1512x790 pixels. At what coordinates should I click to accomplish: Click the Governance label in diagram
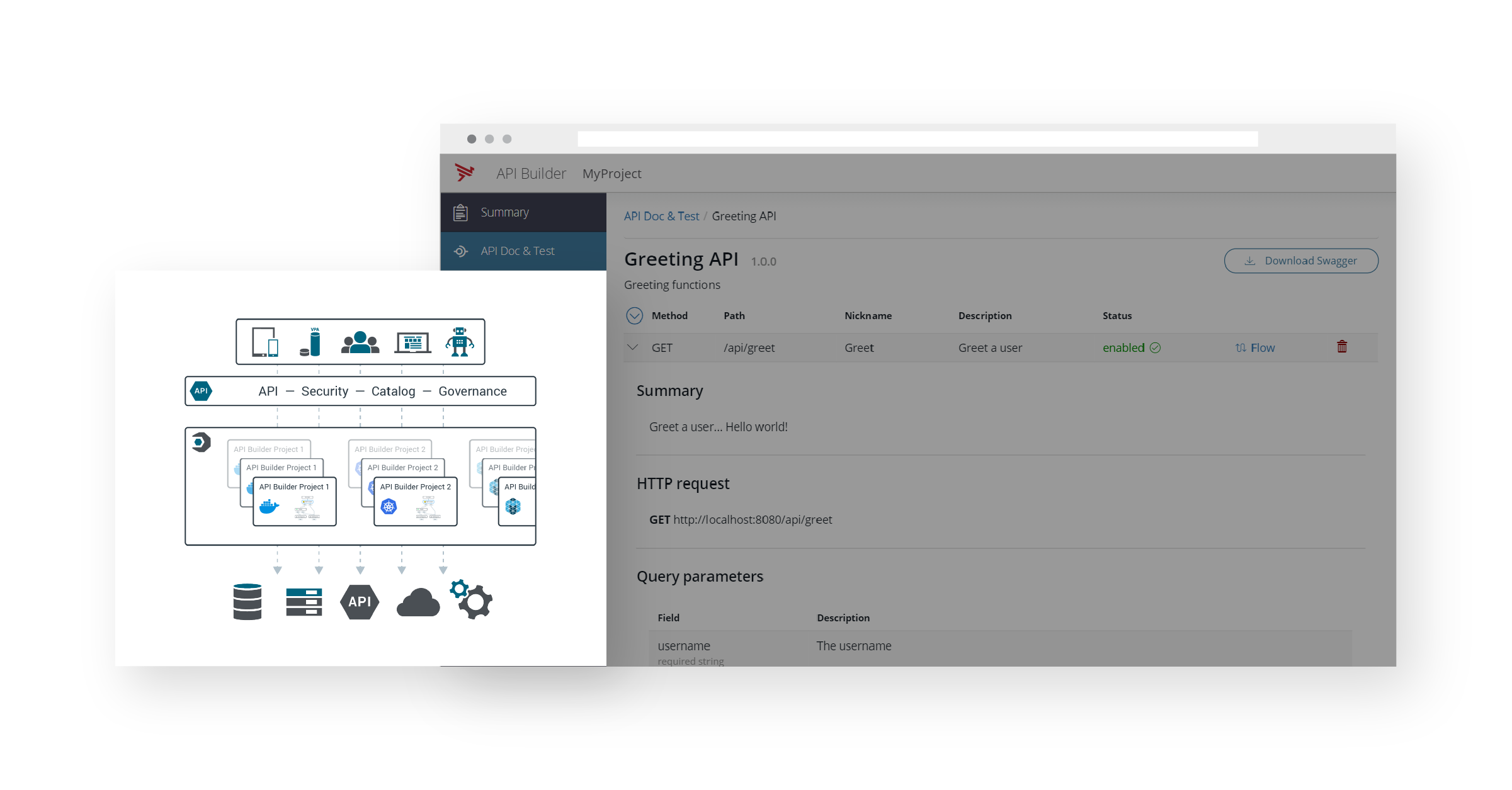(472, 391)
